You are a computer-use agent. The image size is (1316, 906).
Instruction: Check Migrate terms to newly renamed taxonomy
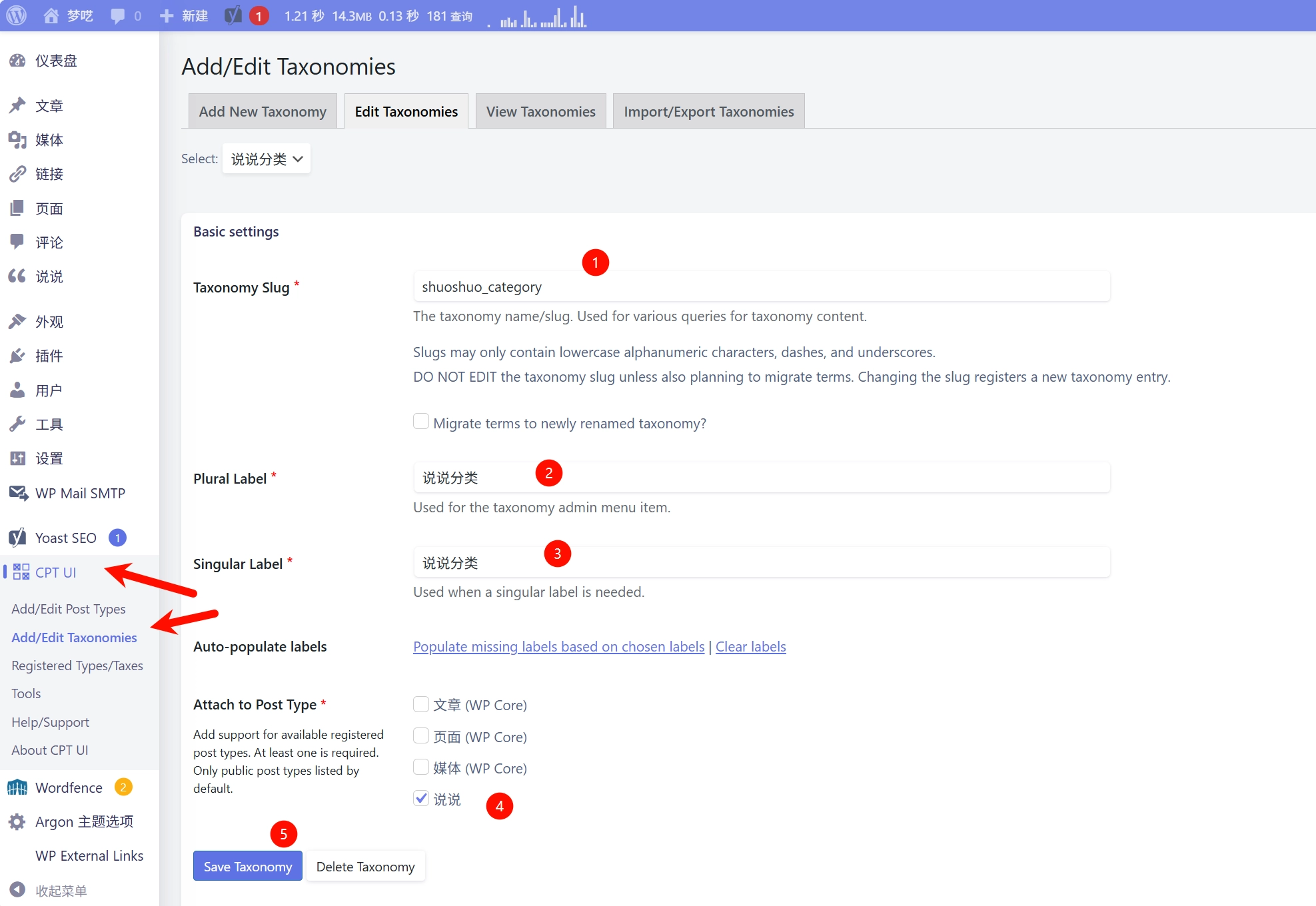pos(421,421)
